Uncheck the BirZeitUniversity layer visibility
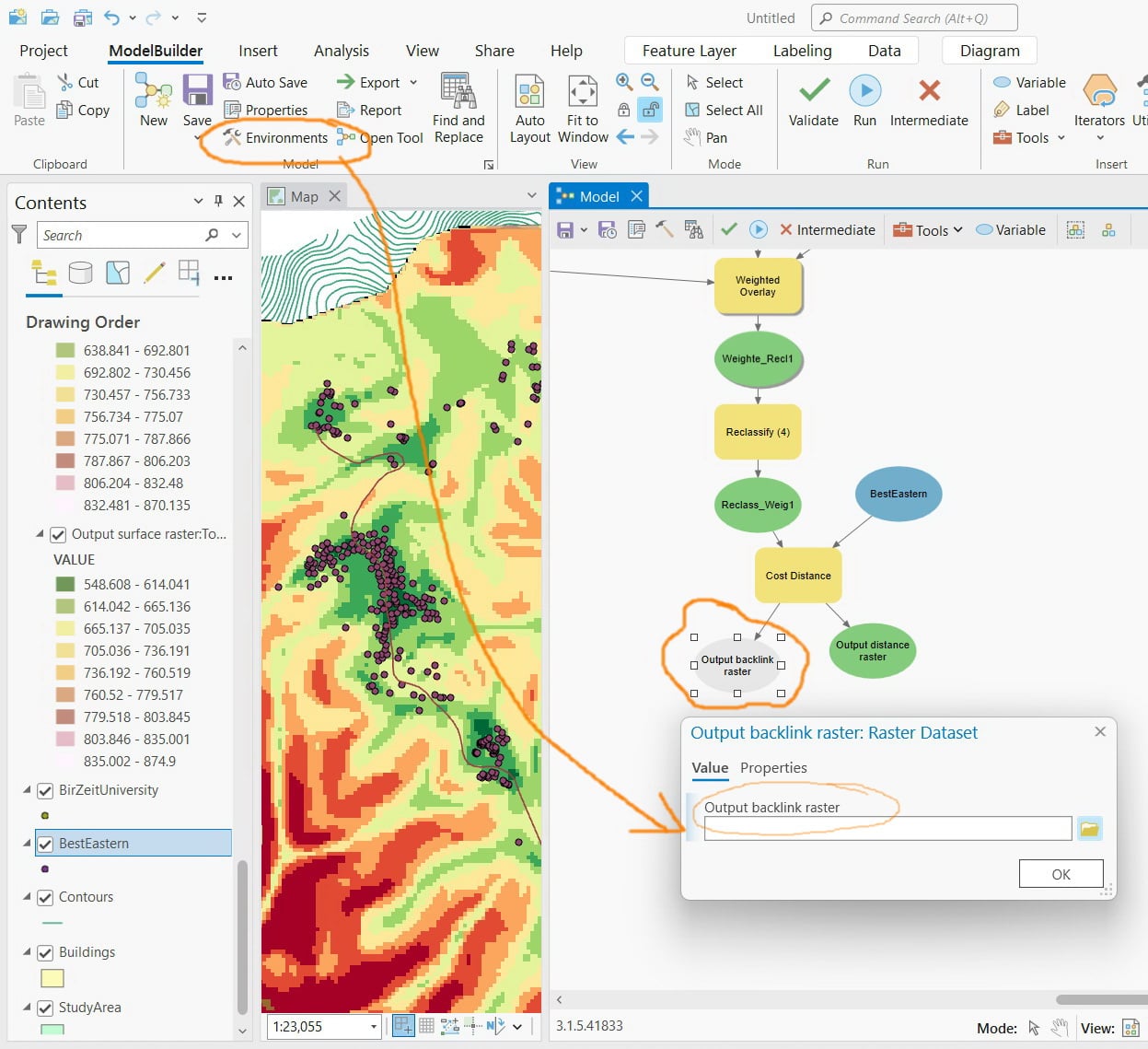The width and height of the screenshot is (1148, 1049). 45,790
